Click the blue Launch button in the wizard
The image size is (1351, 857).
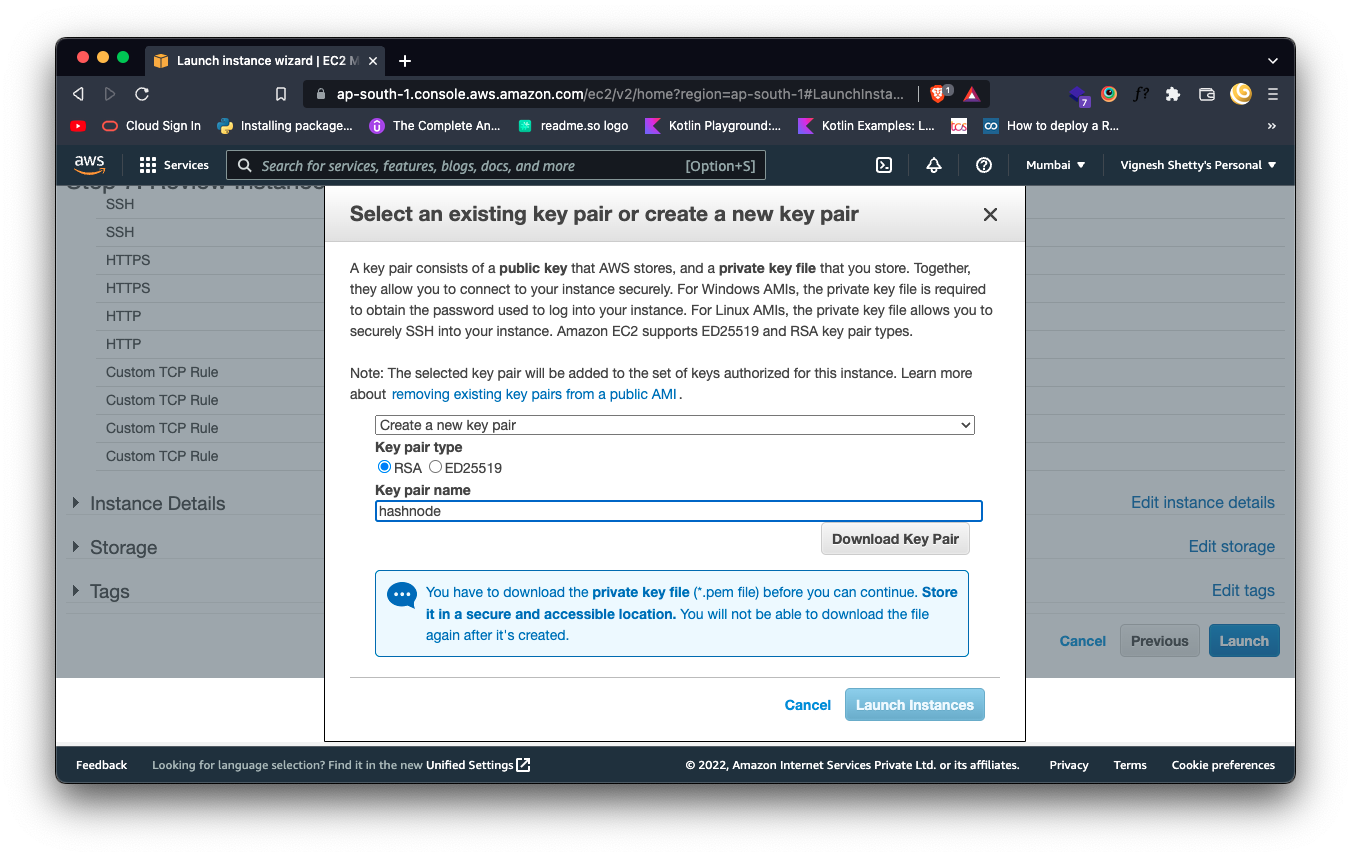[1244, 641]
